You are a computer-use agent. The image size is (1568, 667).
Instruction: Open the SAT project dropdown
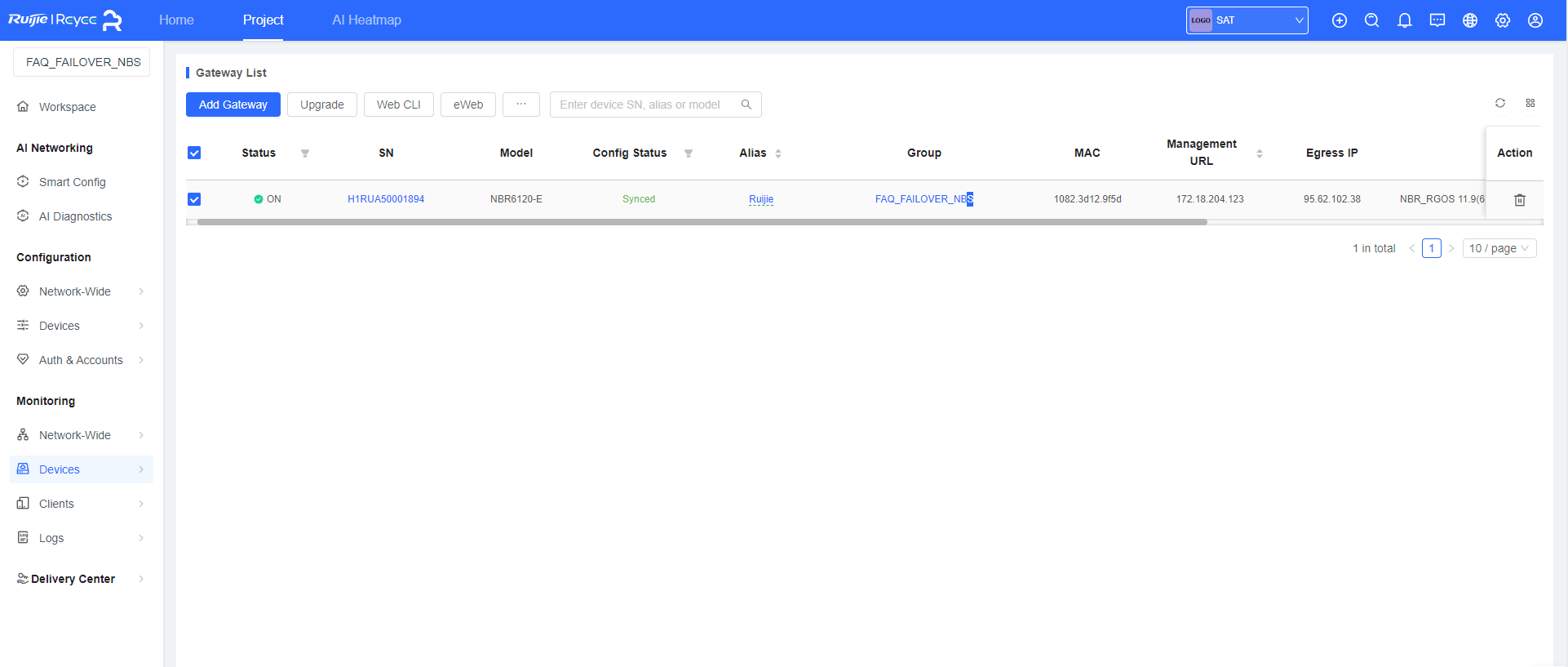click(x=1247, y=20)
